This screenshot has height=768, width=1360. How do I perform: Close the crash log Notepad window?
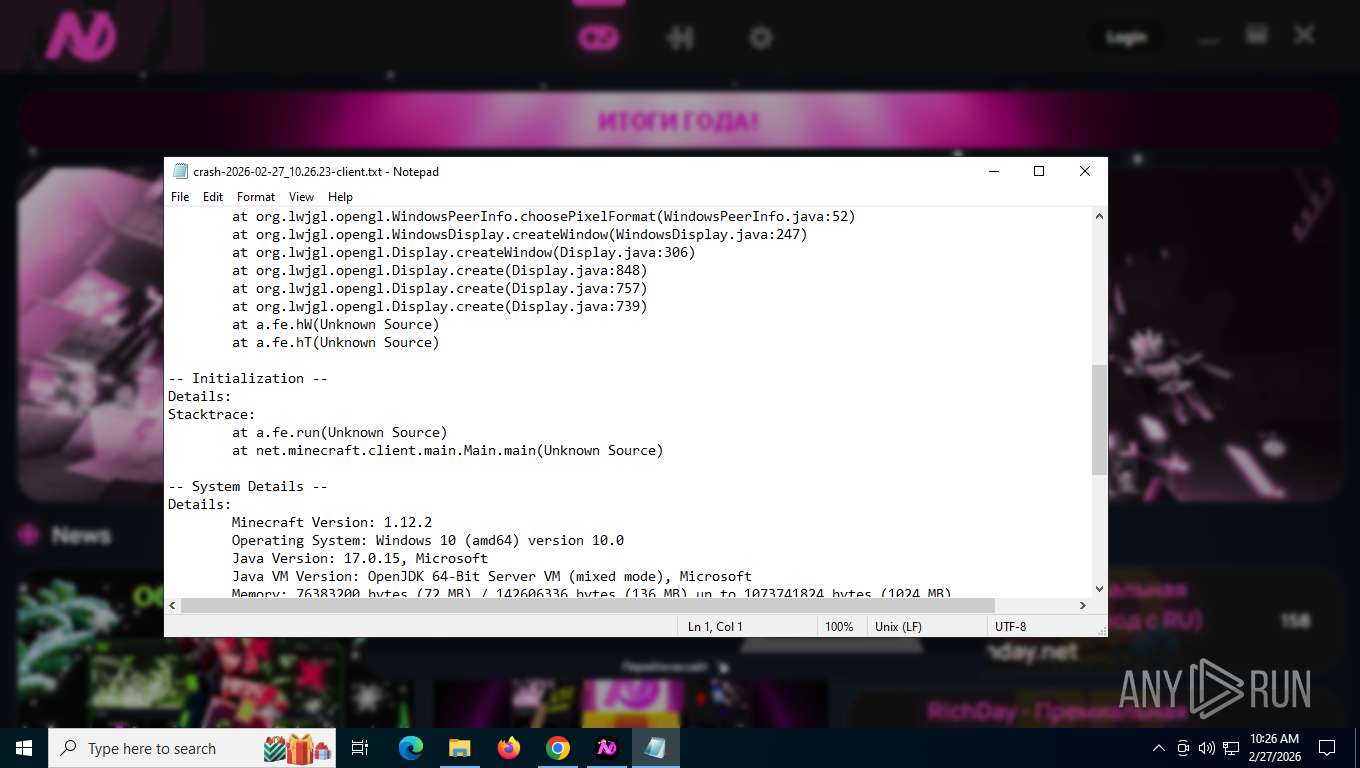1085,172
